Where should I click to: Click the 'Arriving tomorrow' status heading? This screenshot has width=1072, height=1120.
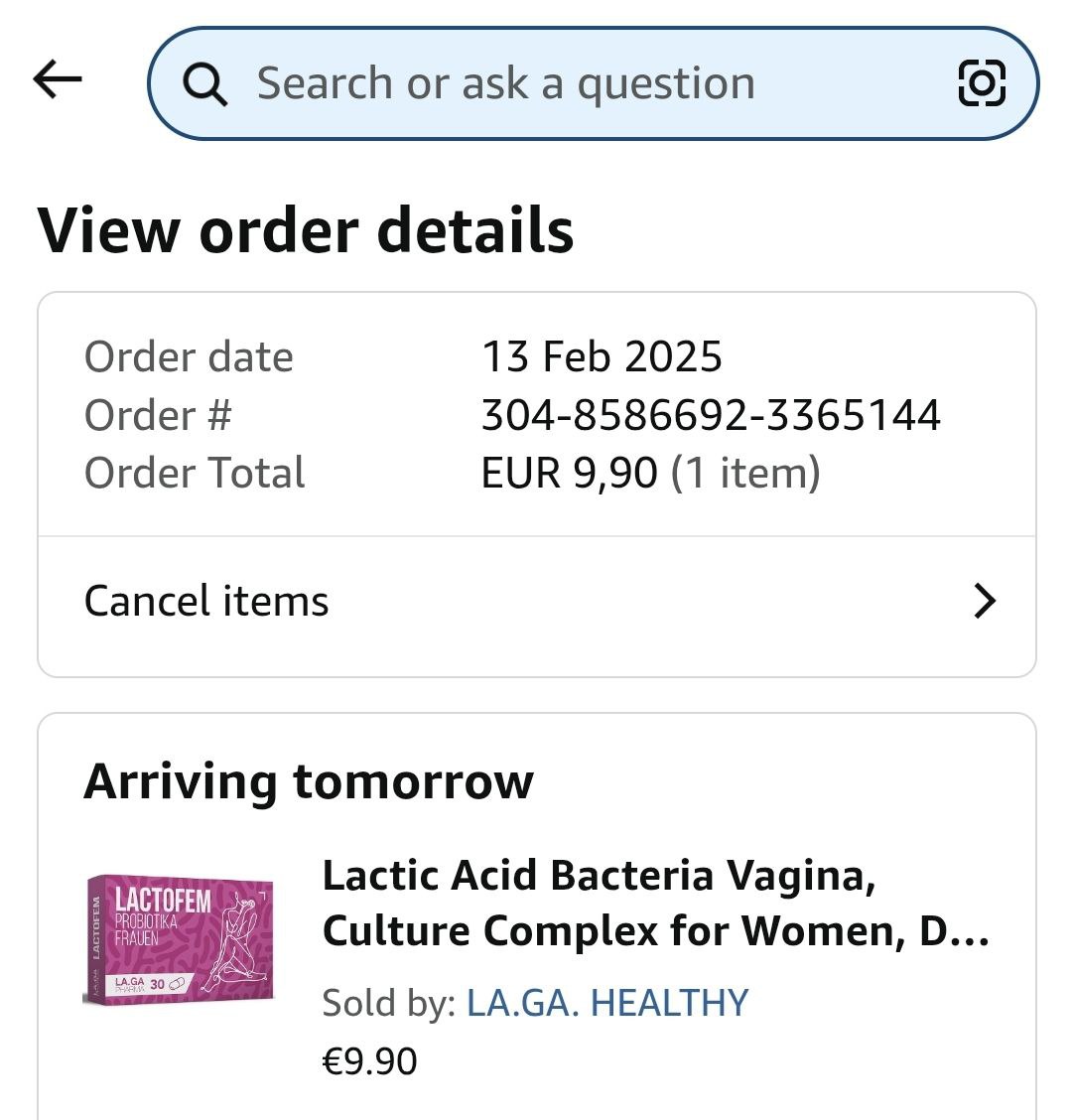(x=309, y=781)
